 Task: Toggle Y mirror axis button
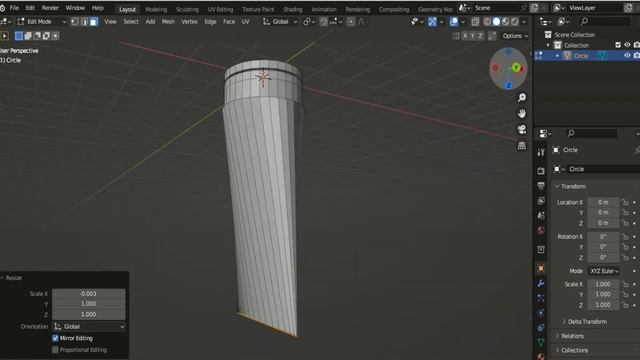point(473,36)
